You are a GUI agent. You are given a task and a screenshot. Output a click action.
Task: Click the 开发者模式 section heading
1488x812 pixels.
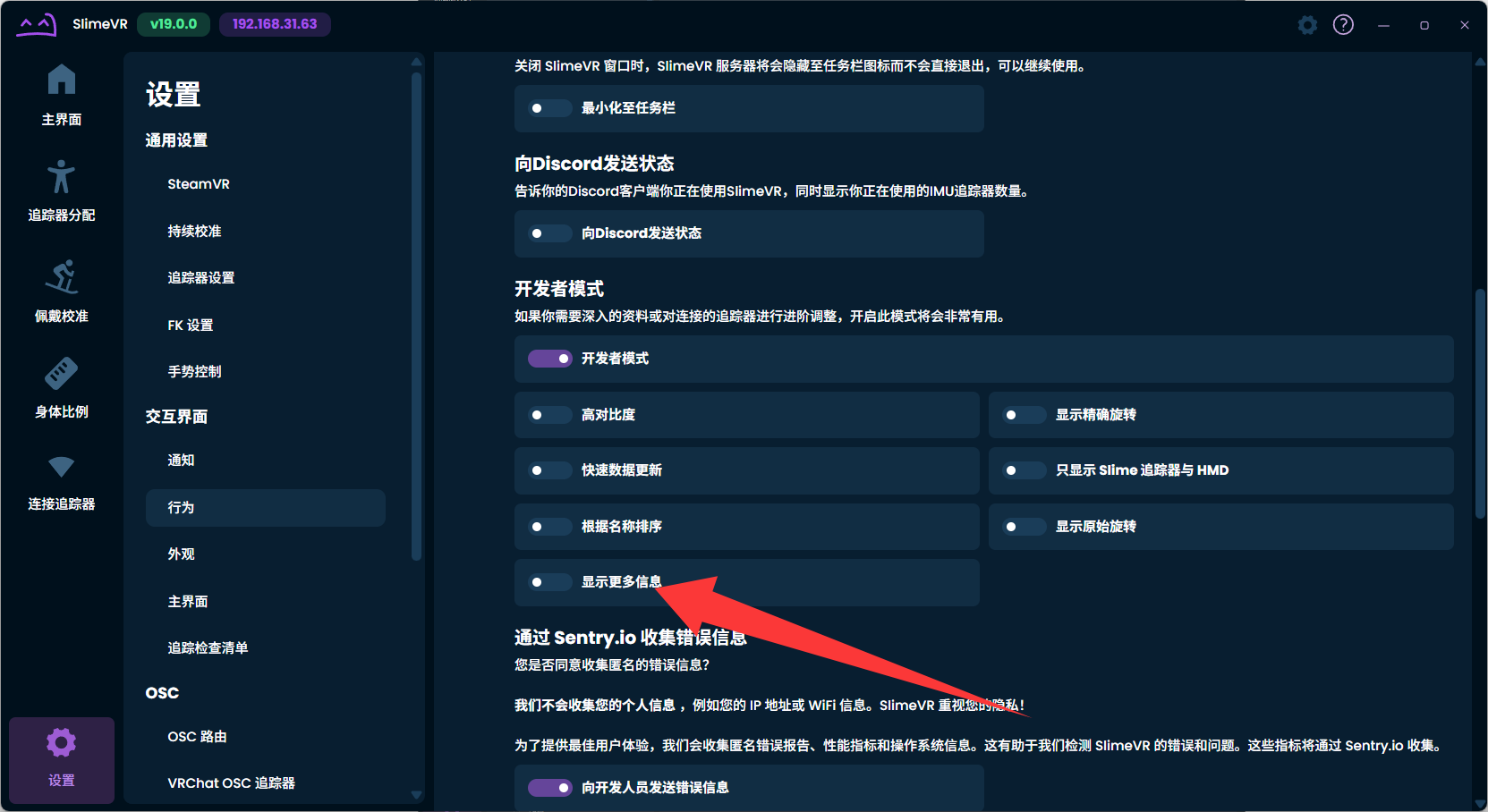click(559, 289)
